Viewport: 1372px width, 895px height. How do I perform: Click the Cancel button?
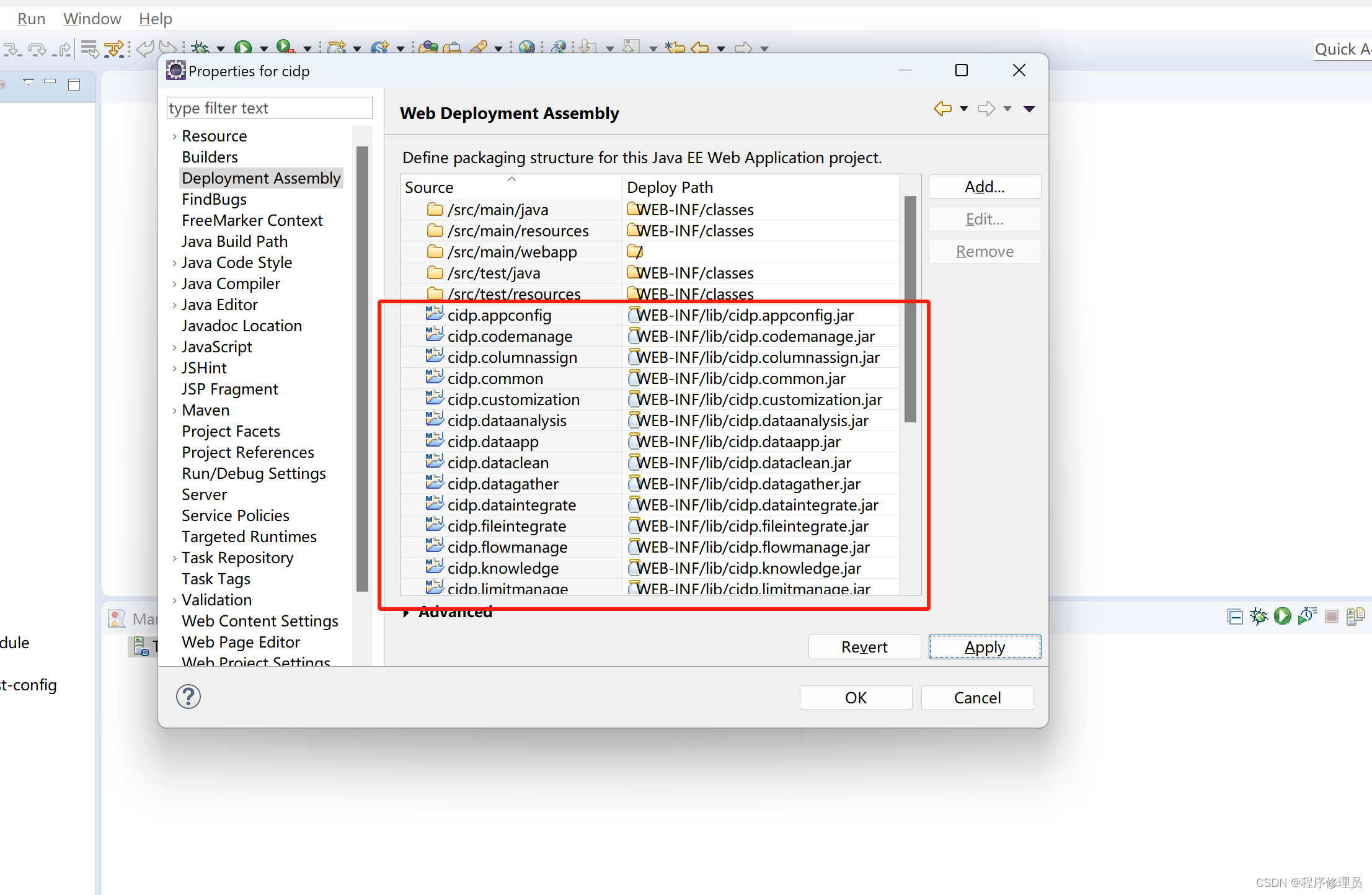tap(977, 698)
